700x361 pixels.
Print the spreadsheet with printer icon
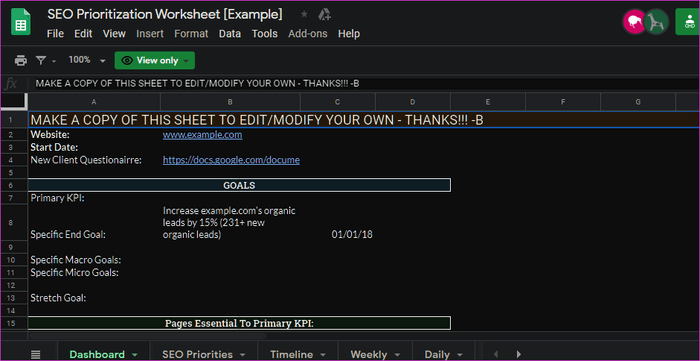pyautogui.click(x=21, y=60)
